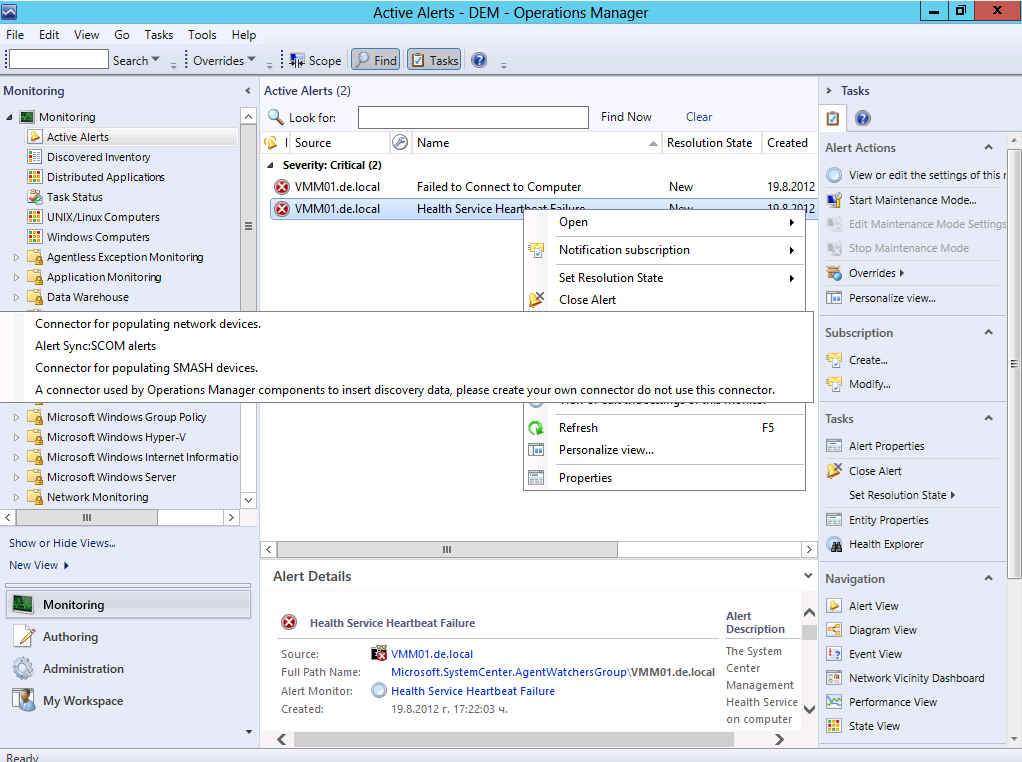This screenshot has height=762, width=1022.
Task: Click the Health Explorer icon in Tasks pane
Action: point(834,544)
